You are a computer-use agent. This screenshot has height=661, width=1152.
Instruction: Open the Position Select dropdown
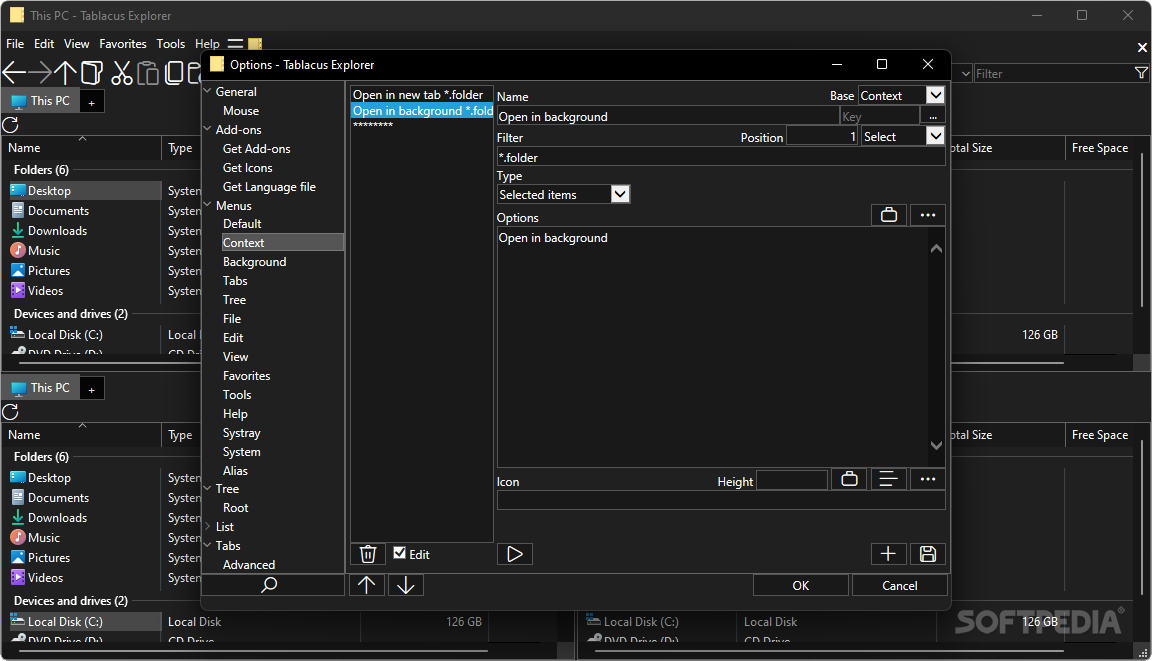[x=935, y=136]
